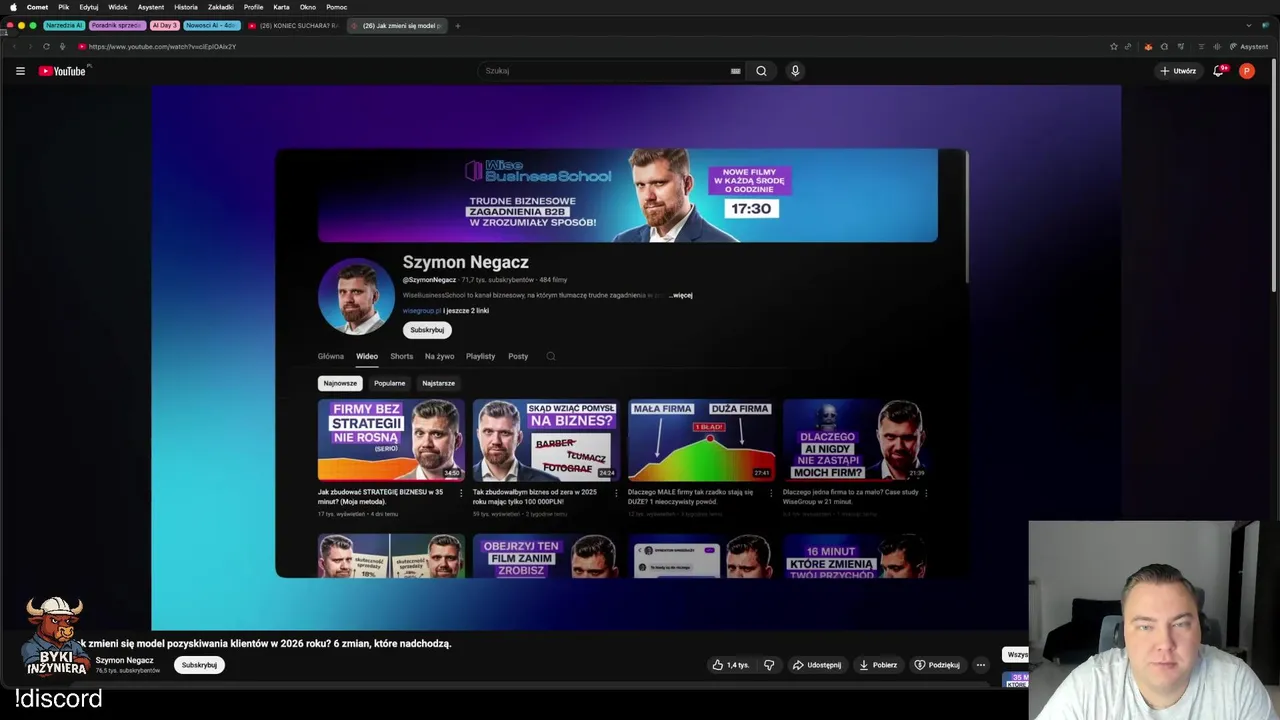Open options dots for Tak zbudowałbym biznes video
Viewport: 1280px width, 720px height.
point(616,493)
